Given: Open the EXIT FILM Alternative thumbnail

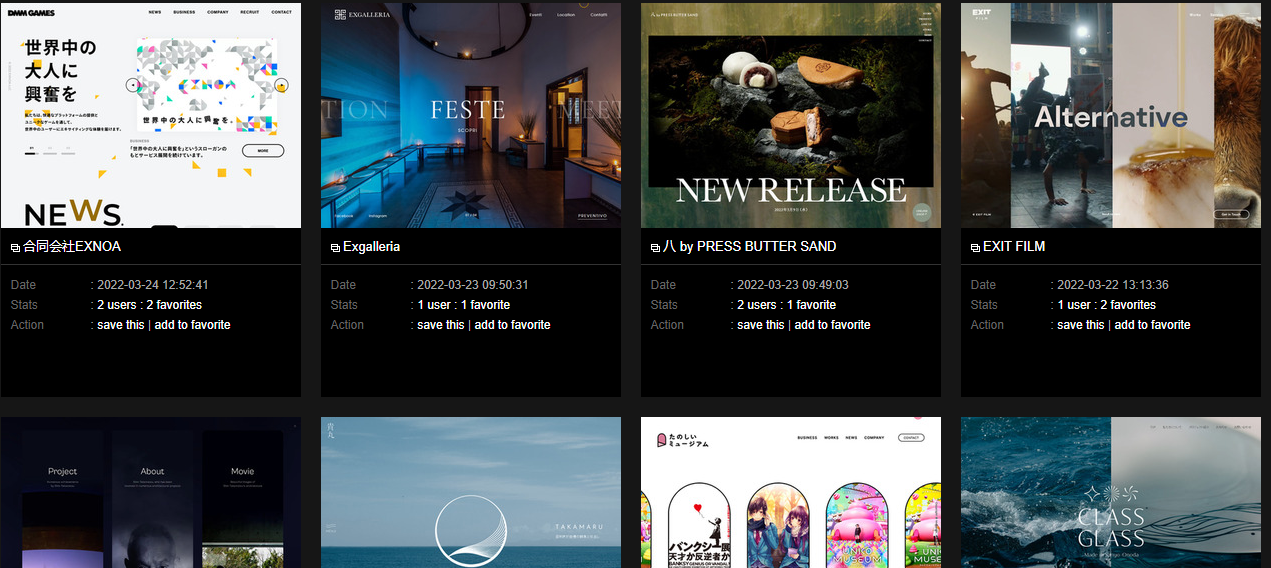Looking at the screenshot, I should tap(1111, 115).
